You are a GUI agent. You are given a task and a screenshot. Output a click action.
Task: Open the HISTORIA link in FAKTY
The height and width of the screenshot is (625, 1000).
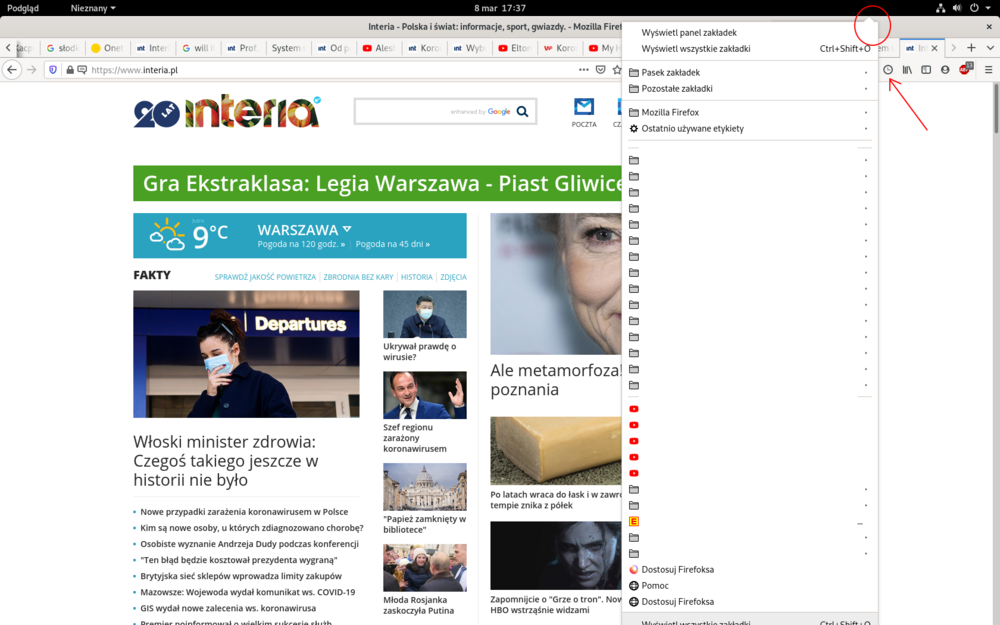416,277
